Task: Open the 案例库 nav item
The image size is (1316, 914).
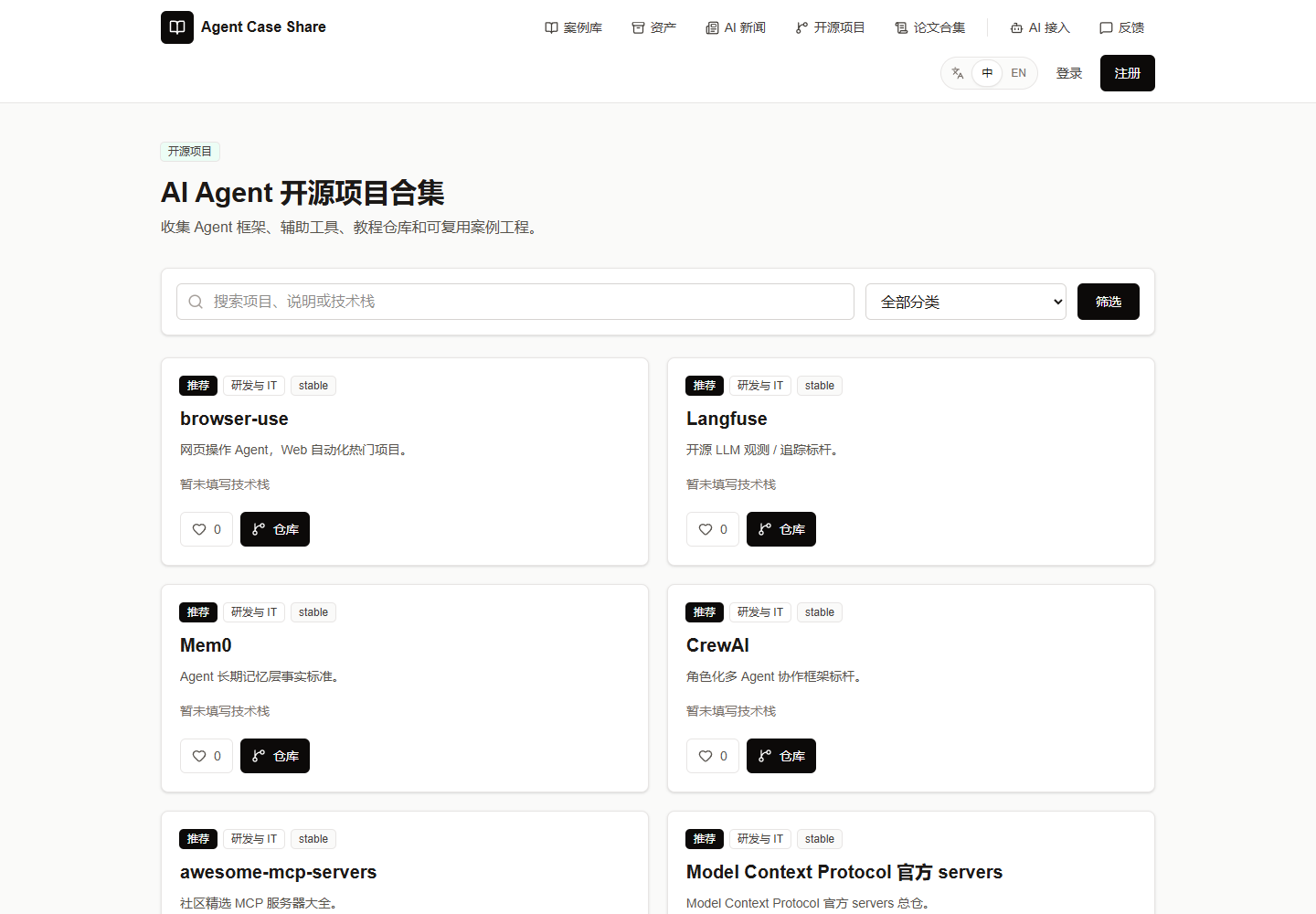Action: 573,27
